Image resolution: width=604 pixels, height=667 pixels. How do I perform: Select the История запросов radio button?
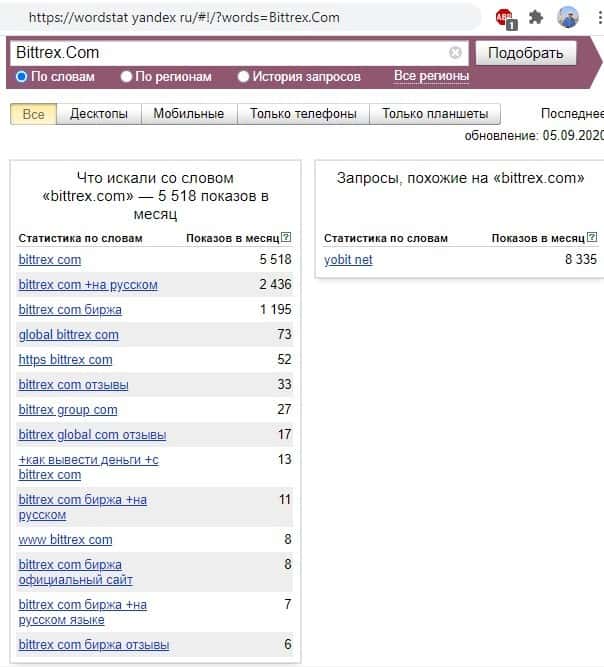point(243,77)
